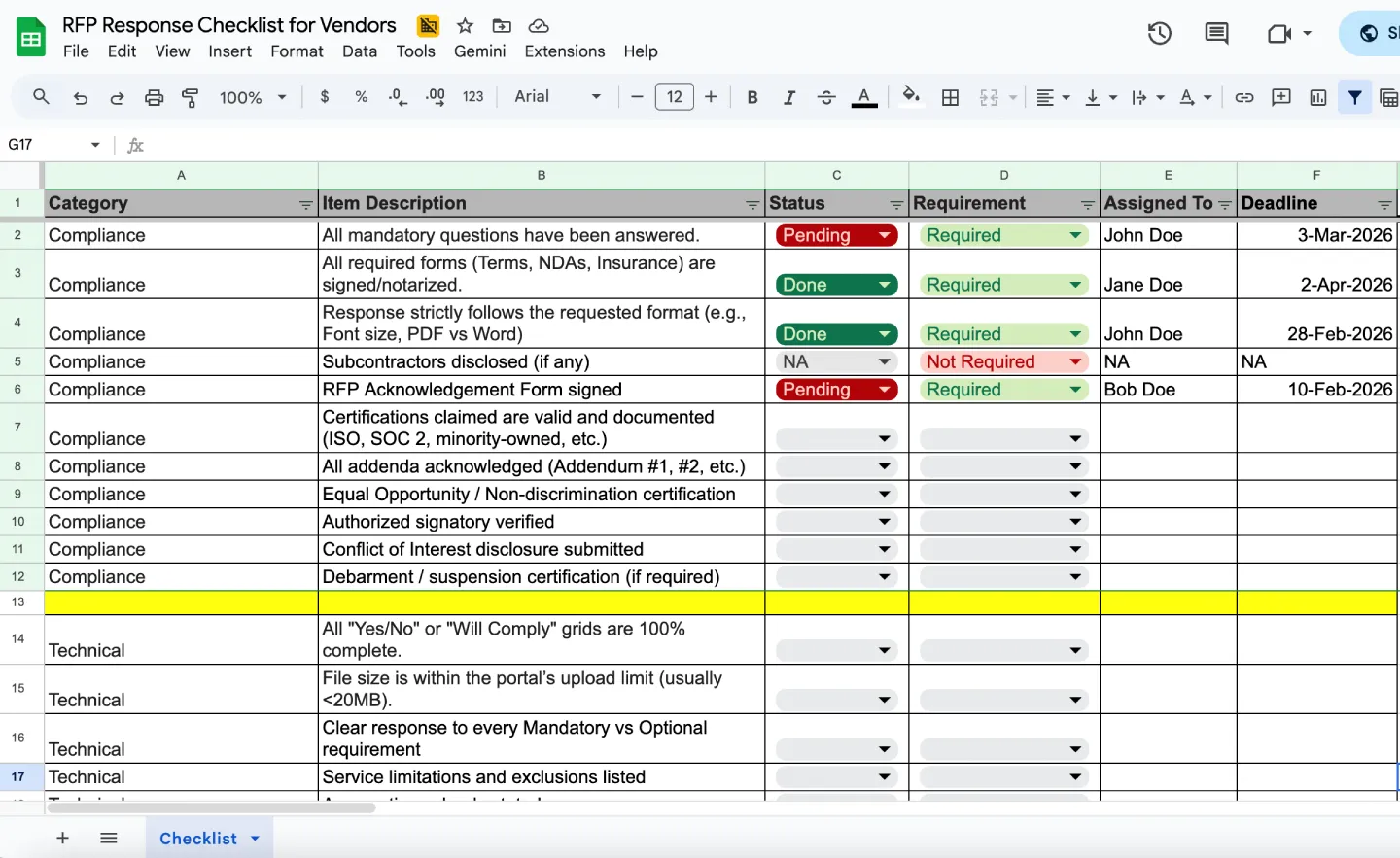Screen dimensions: 1400x858
Task: Undo the last action
Action: (x=81, y=97)
